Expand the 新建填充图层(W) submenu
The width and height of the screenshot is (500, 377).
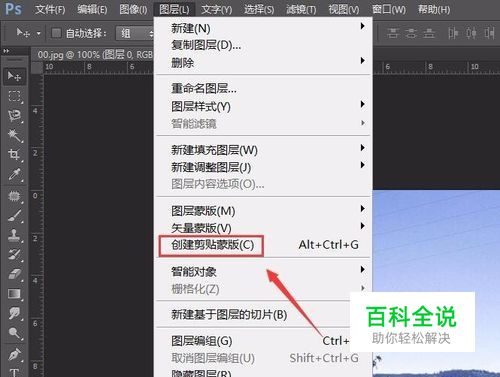click(x=362, y=148)
